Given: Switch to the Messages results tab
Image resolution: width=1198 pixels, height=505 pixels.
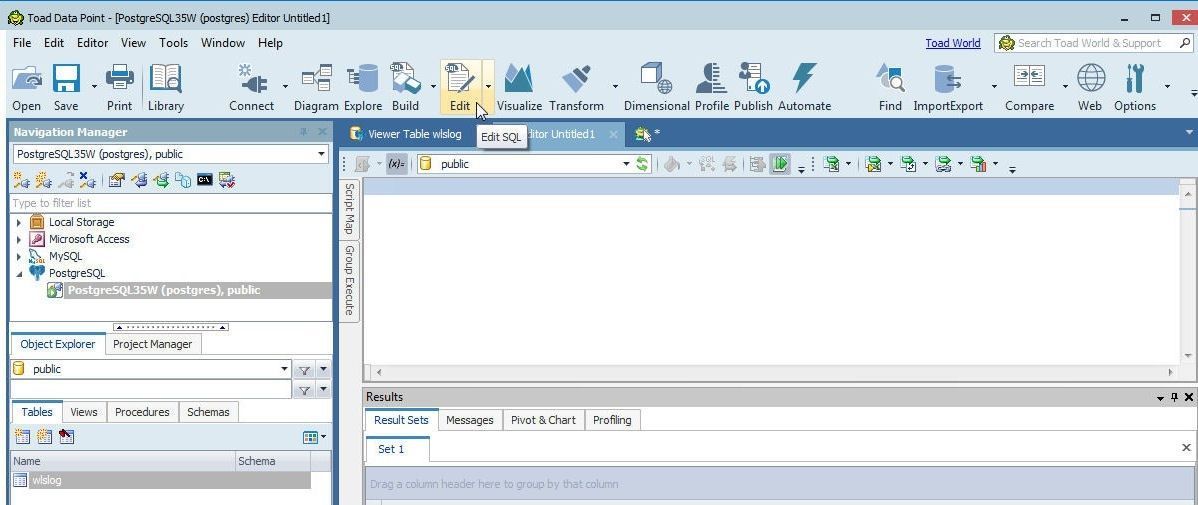Looking at the screenshot, I should 469,419.
